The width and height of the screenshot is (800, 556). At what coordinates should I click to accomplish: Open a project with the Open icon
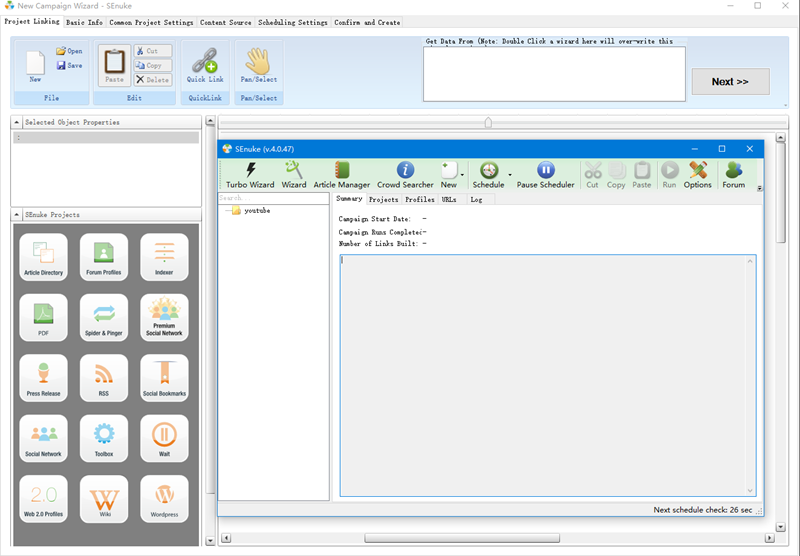[69, 51]
